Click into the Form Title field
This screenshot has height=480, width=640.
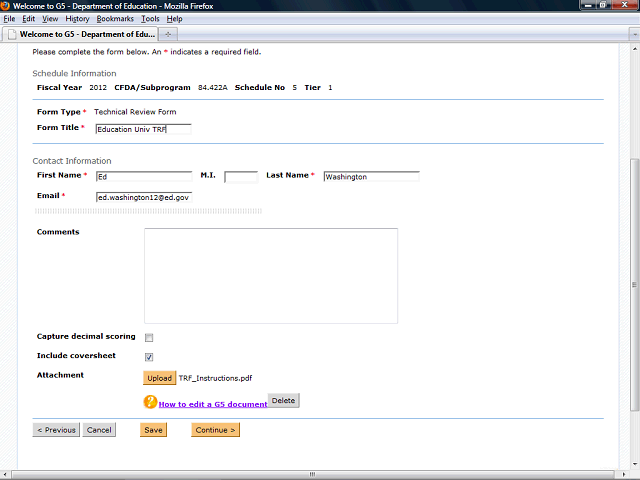[143, 129]
